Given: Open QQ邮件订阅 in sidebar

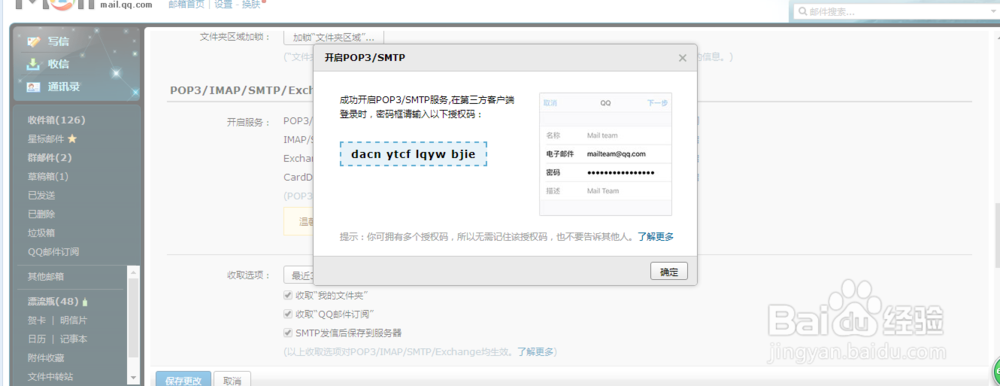Looking at the screenshot, I should coord(54,251).
